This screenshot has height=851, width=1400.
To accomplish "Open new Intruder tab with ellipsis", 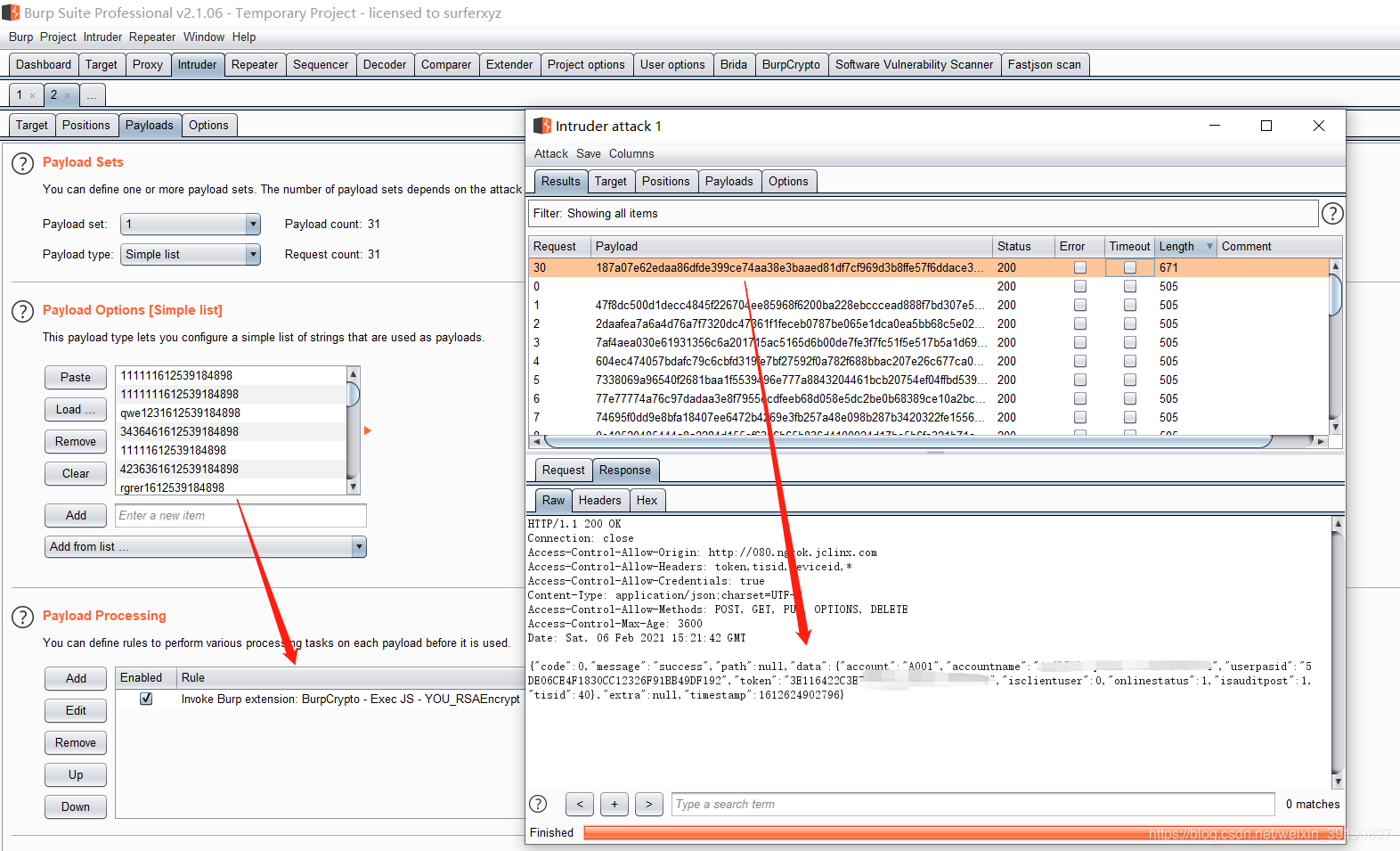I will 92,94.
